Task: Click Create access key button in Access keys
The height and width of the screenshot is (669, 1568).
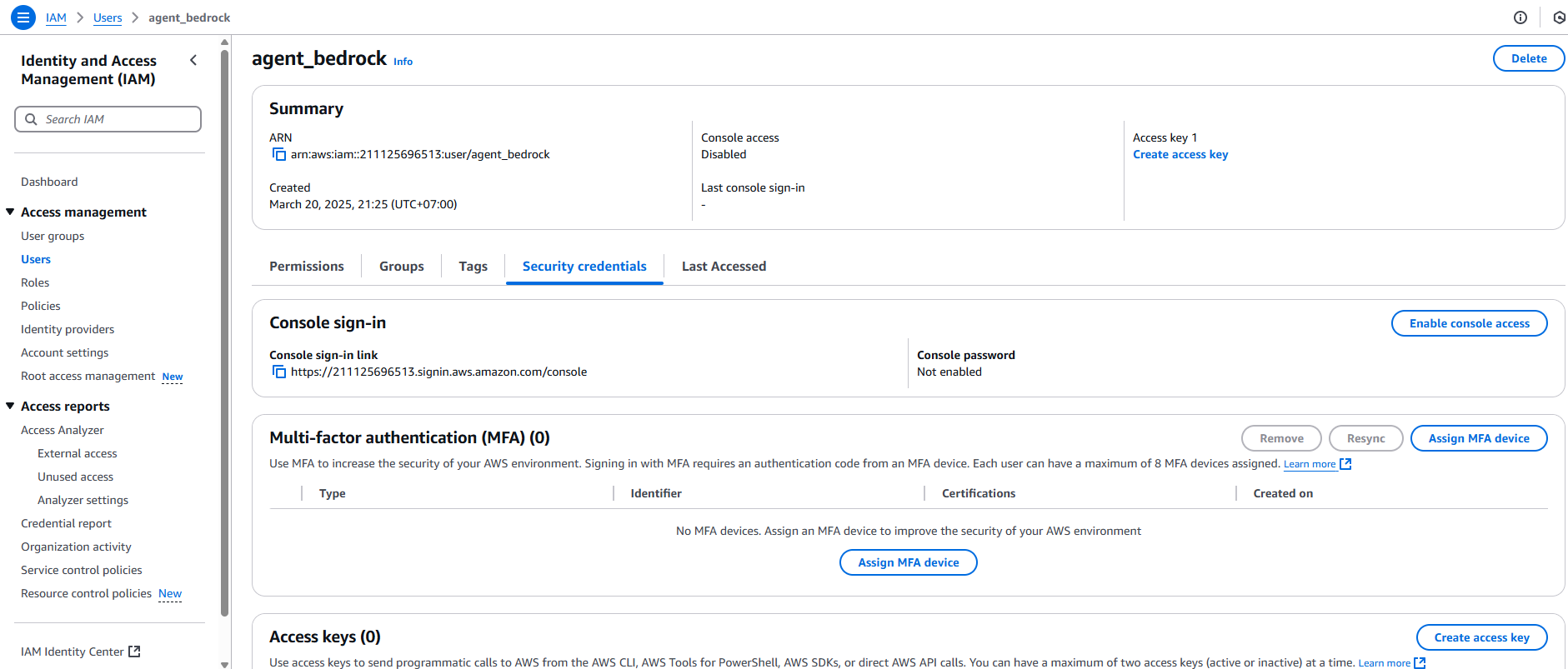Action: 1482,637
